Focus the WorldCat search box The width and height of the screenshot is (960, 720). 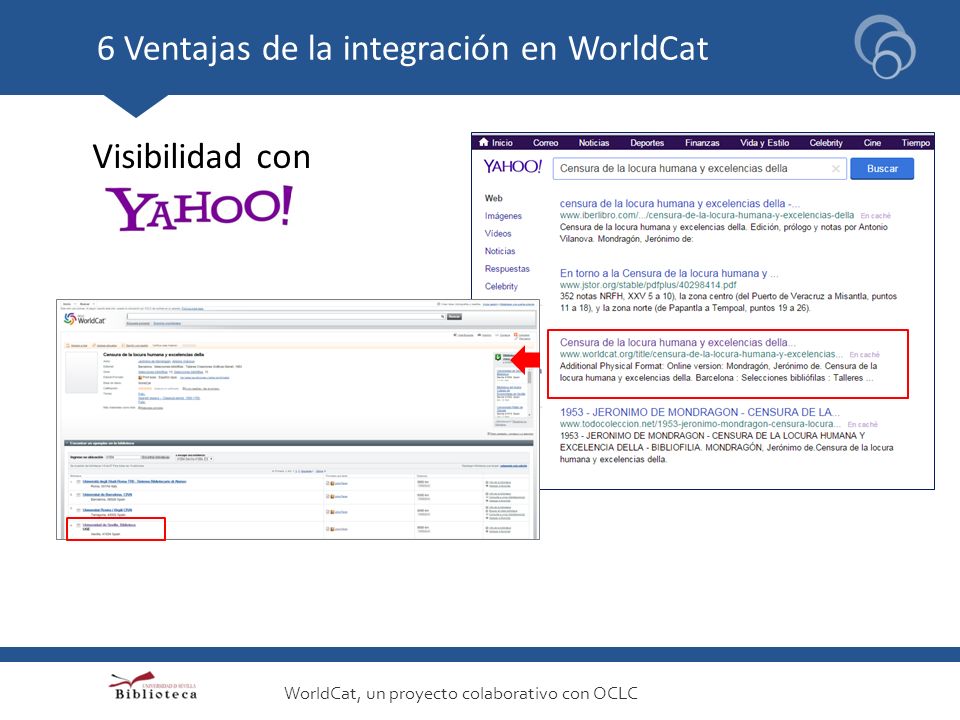click(285, 317)
